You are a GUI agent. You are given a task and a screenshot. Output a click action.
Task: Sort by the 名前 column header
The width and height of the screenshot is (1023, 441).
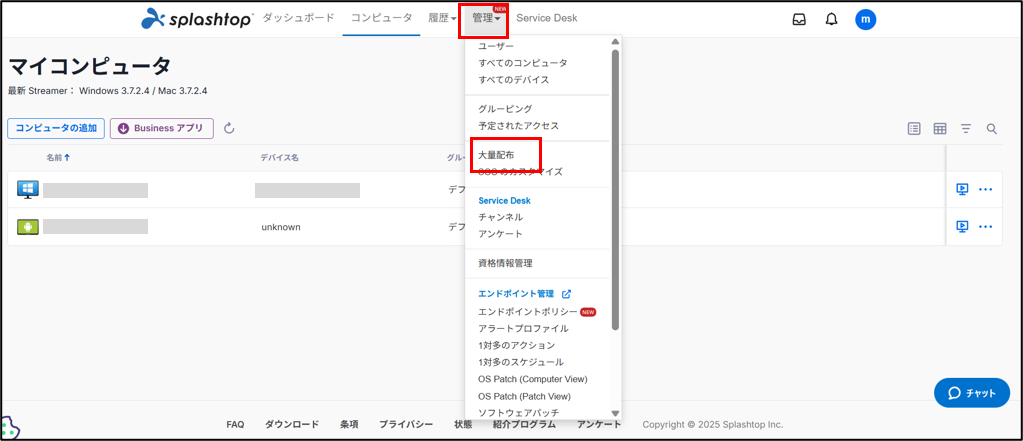58,157
